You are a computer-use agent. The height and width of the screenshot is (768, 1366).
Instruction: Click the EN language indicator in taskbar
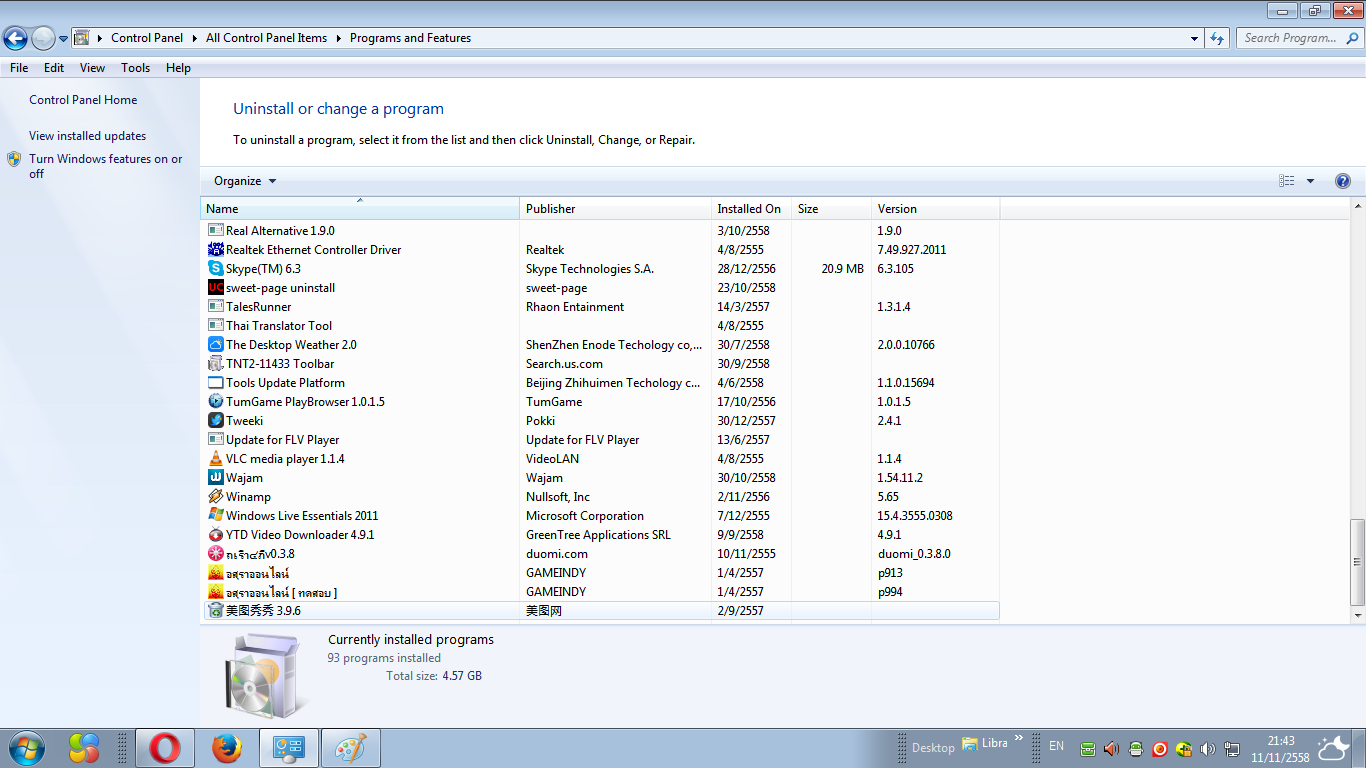(1056, 746)
